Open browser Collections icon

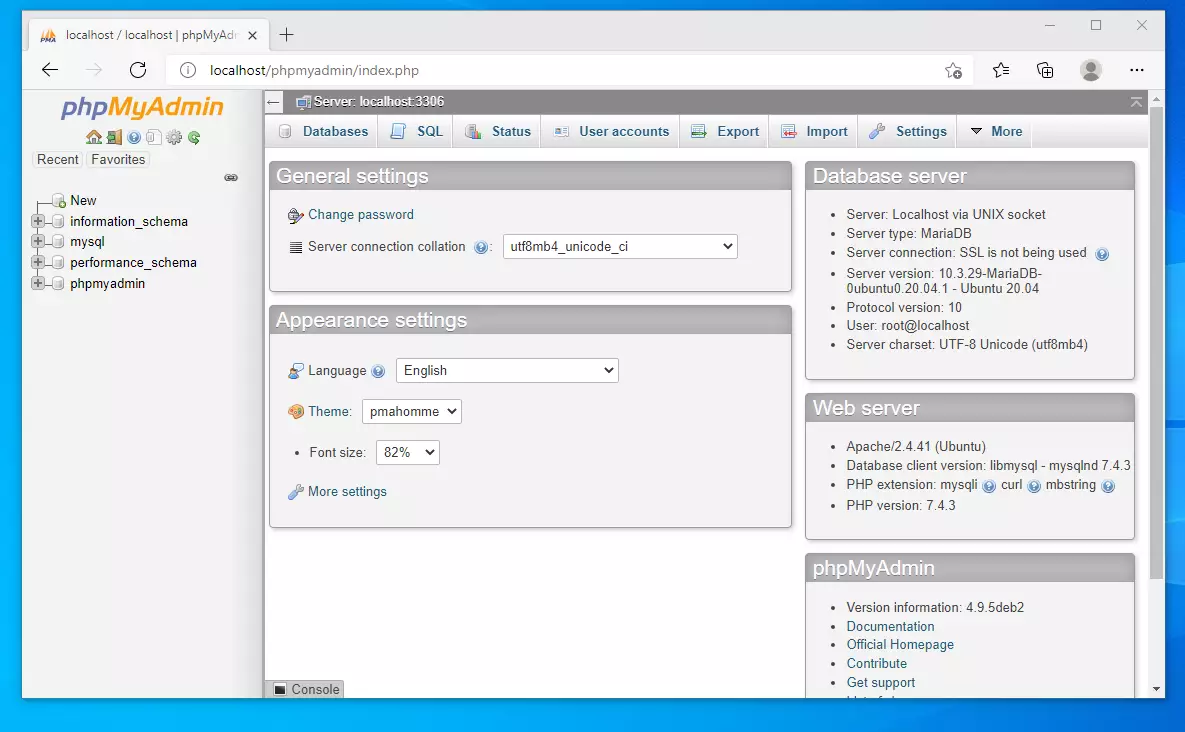1045,70
